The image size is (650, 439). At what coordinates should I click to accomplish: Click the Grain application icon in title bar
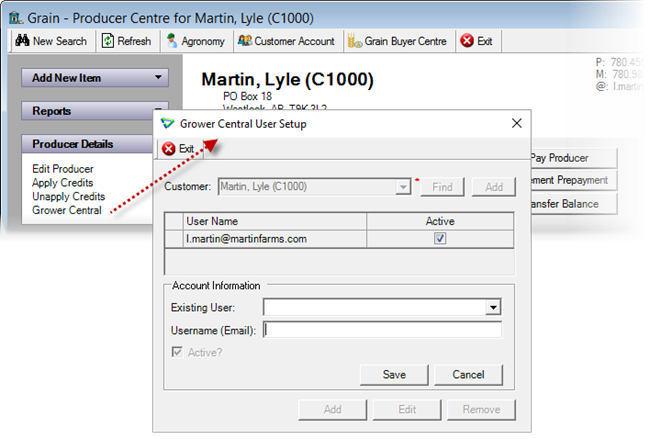tap(16, 18)
